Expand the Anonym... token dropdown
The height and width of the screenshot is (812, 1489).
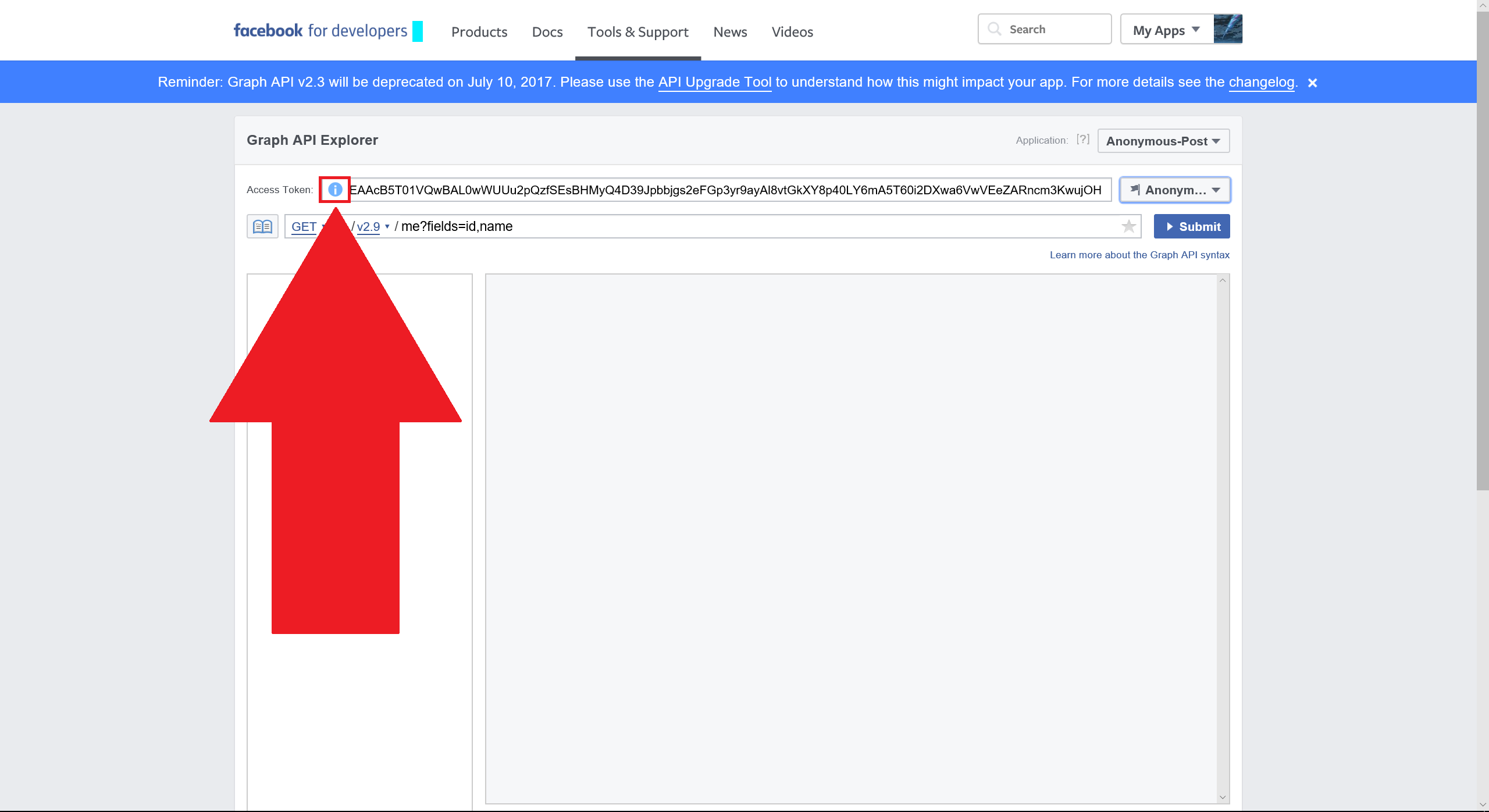click(x=1175, y=190)
